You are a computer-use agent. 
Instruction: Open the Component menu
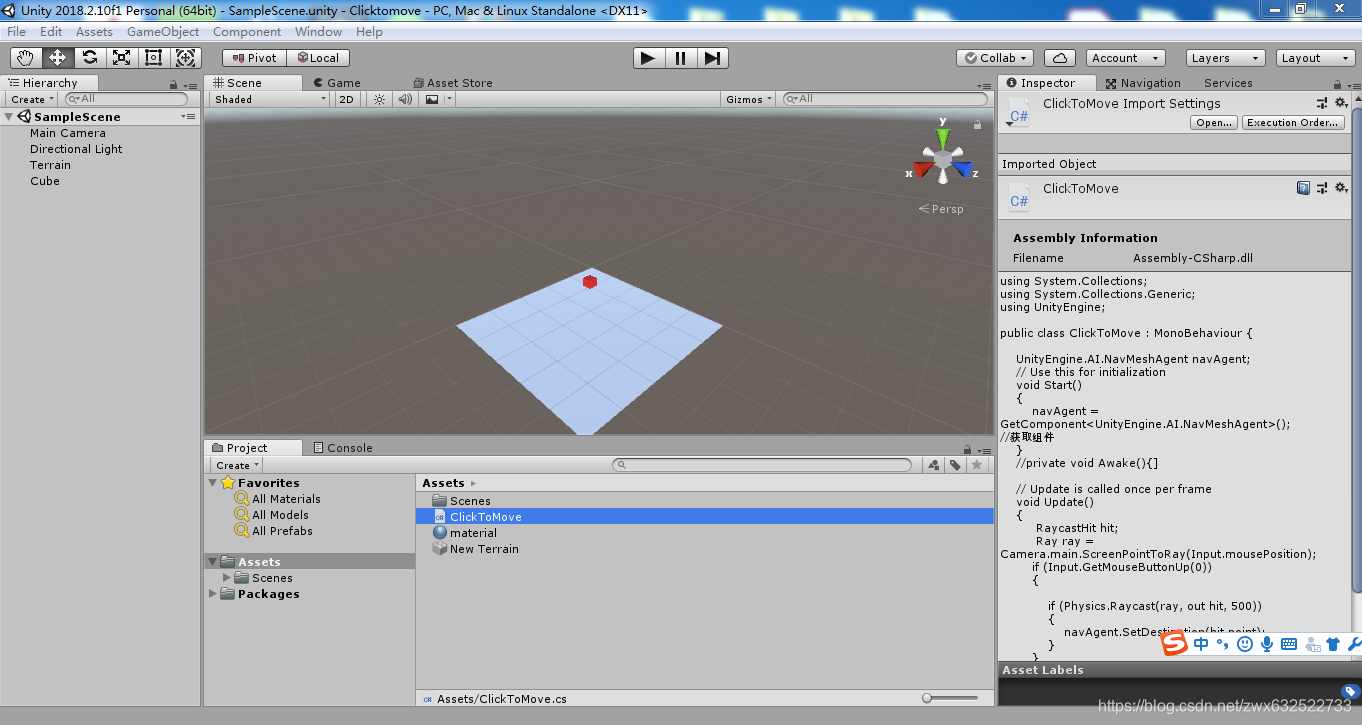[247, 32]
